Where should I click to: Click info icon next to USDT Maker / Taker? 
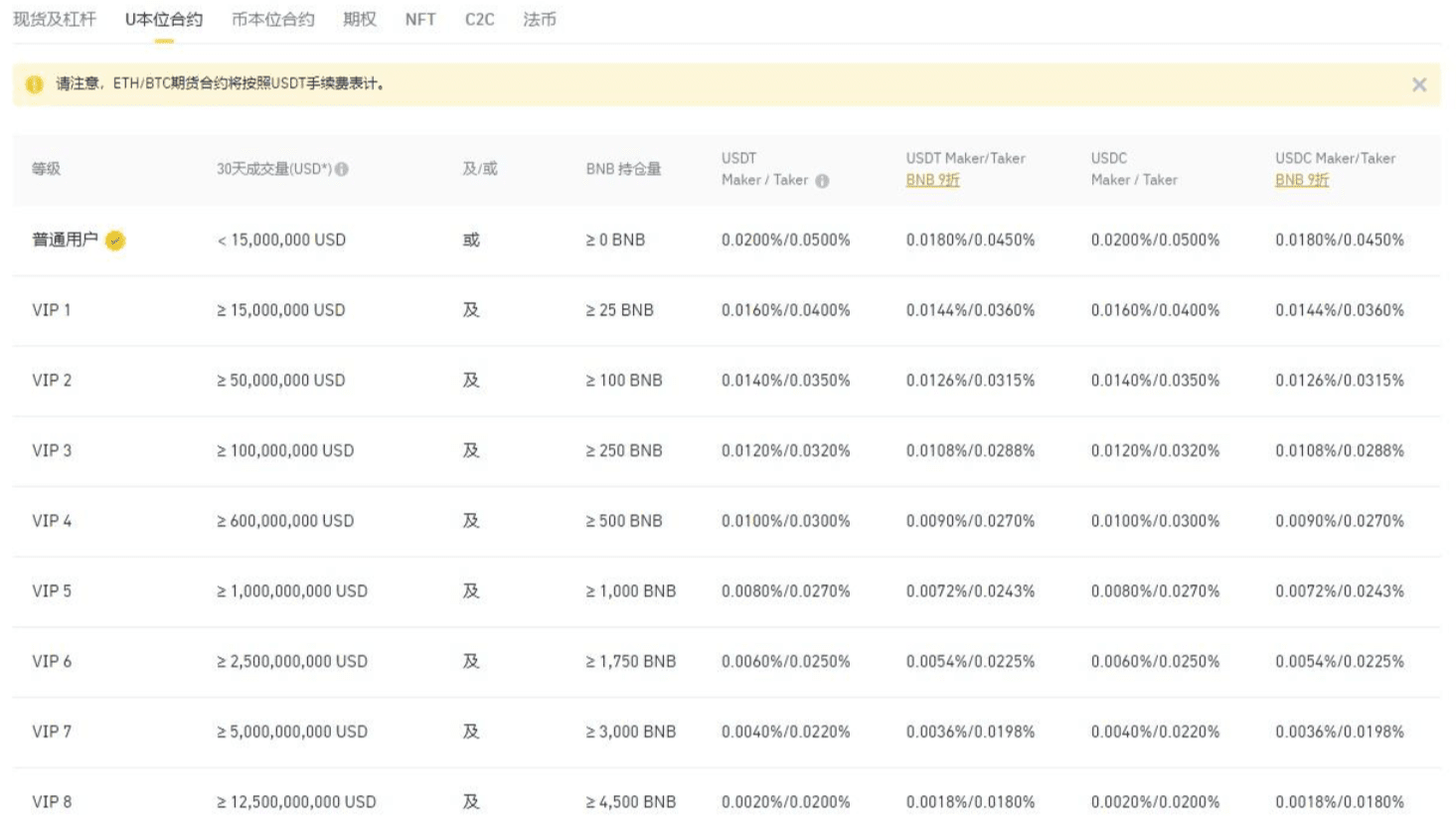822,181
